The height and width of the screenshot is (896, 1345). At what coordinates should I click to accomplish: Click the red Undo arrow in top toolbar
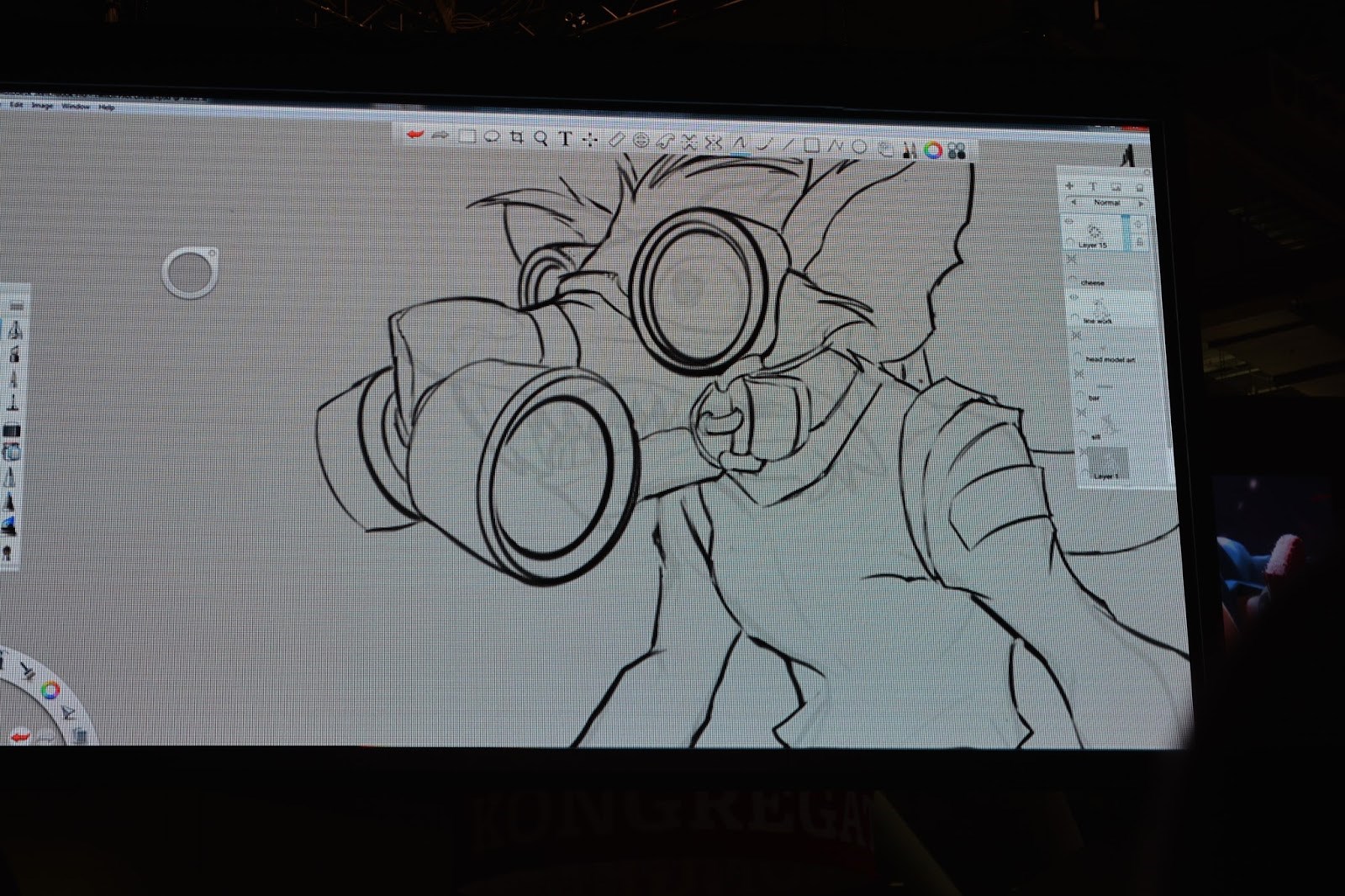pyautogui.click(x=415, y=134)
